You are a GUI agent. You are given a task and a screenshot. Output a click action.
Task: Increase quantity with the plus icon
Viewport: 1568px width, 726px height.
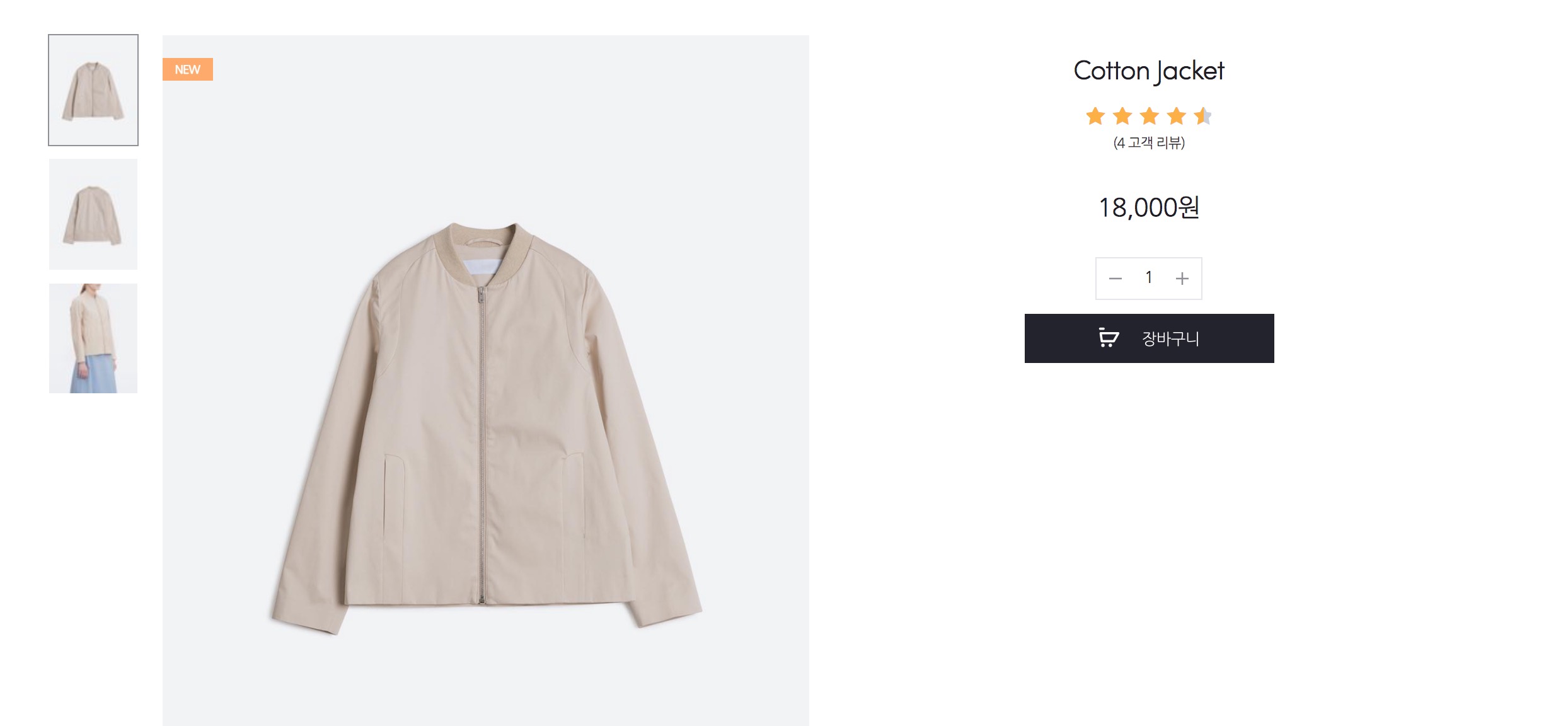(x=1182, y=279)
